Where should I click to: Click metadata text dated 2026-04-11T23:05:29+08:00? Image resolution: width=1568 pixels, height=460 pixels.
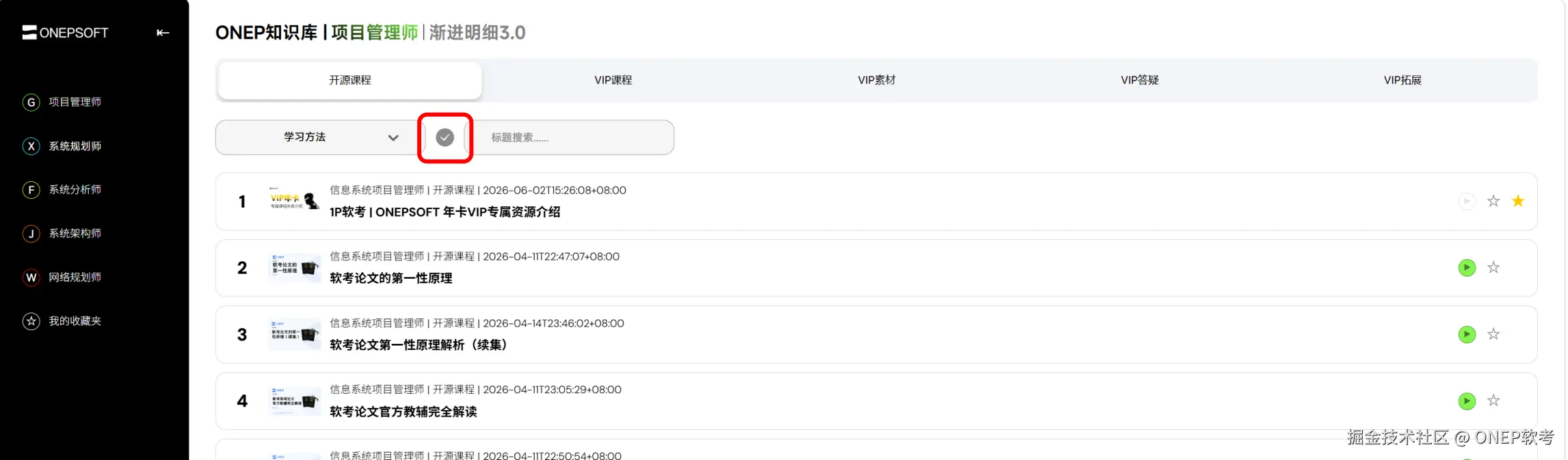tap(475, 390)
